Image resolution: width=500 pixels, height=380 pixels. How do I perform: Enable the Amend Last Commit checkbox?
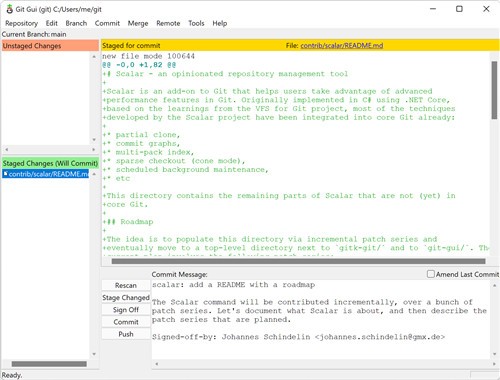[431, 274]
